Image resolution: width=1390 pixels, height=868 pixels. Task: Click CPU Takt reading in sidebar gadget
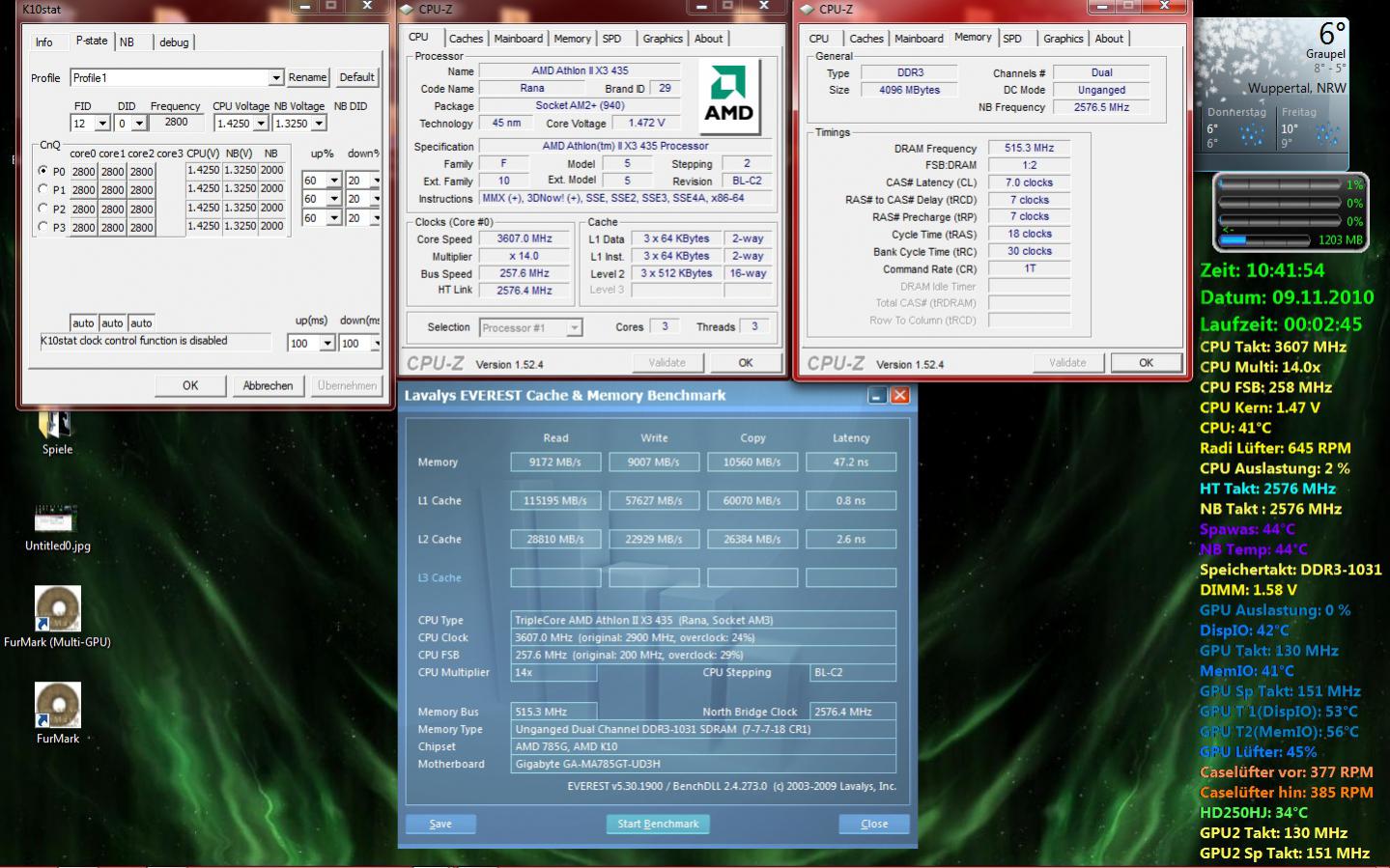1273,347
